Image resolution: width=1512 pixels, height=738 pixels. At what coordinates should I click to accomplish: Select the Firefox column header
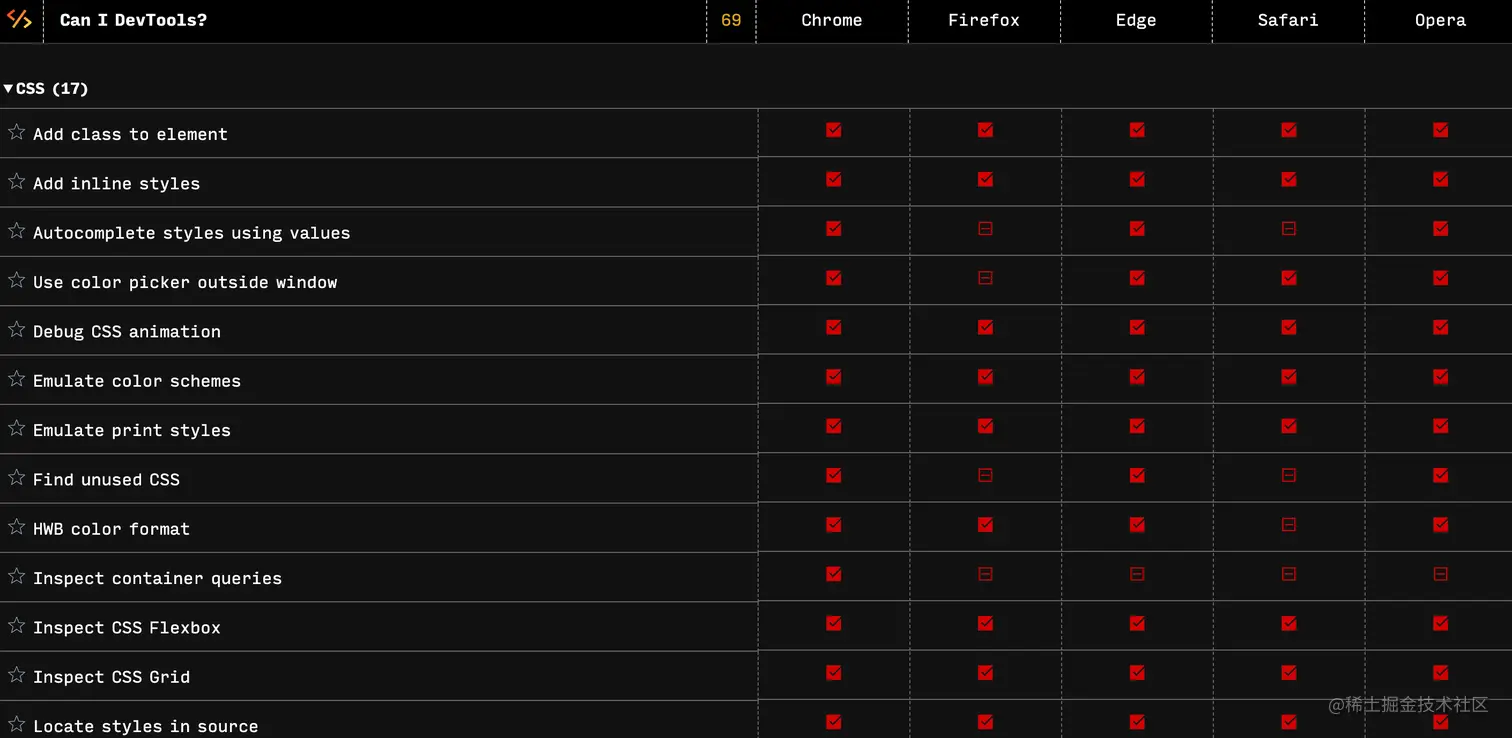(984, 20)
